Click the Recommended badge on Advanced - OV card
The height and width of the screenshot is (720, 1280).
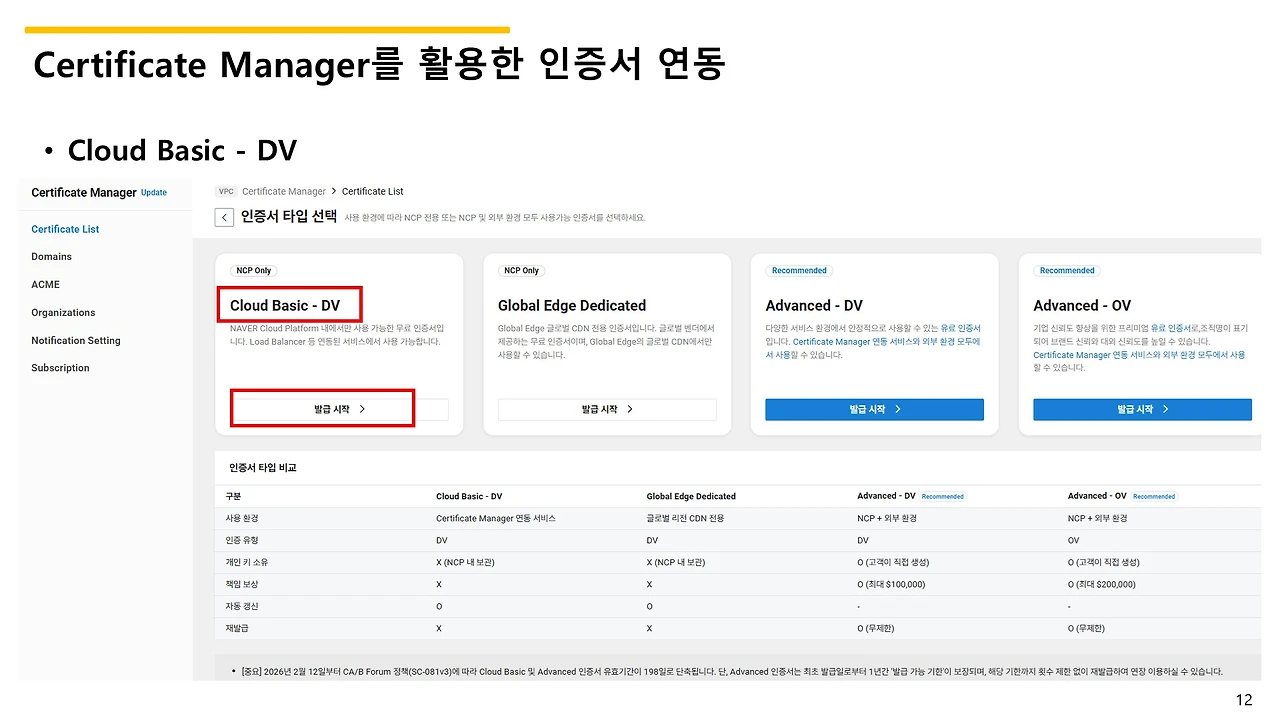click(1067, 270)
